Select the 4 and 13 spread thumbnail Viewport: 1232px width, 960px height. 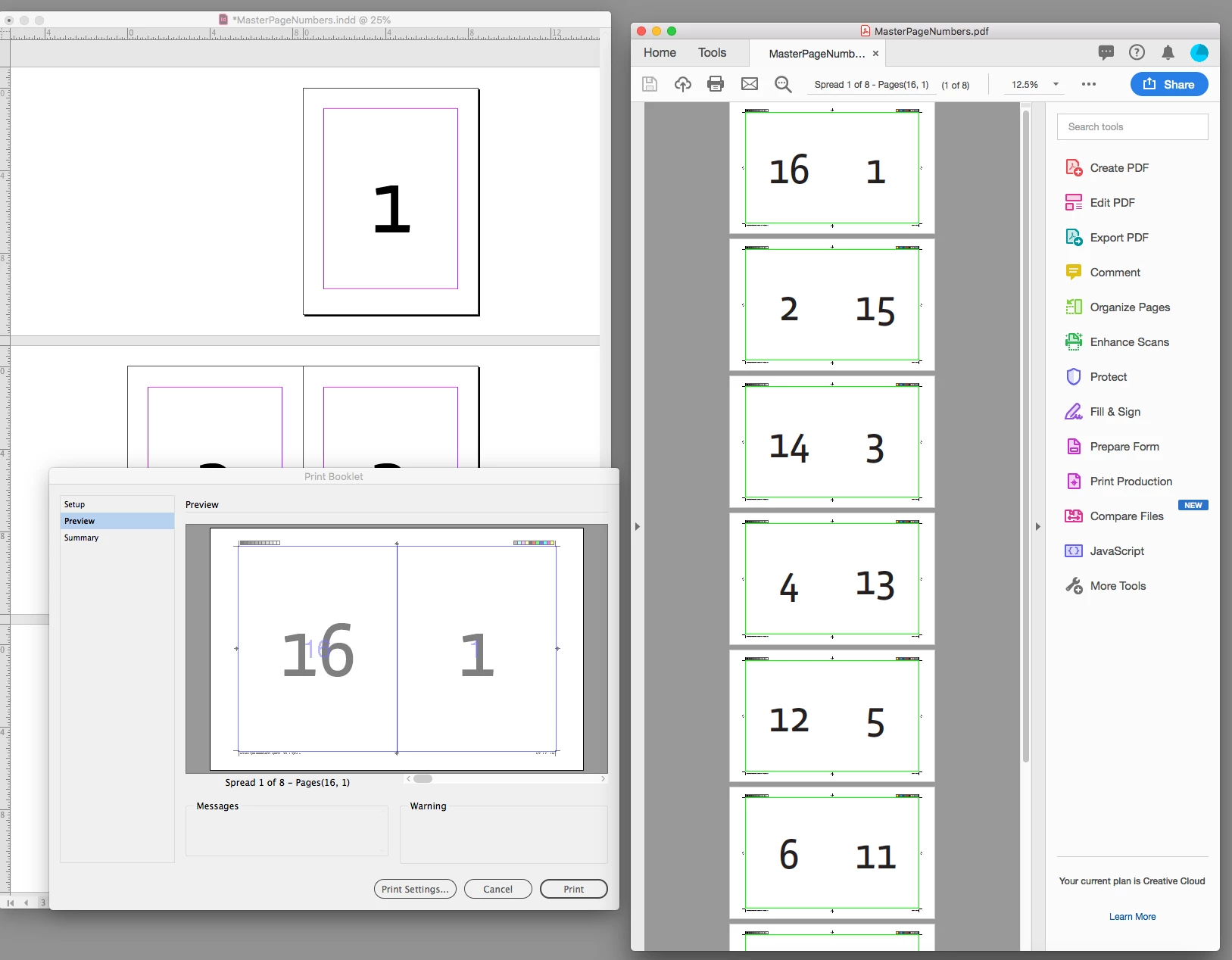point(832,579)
